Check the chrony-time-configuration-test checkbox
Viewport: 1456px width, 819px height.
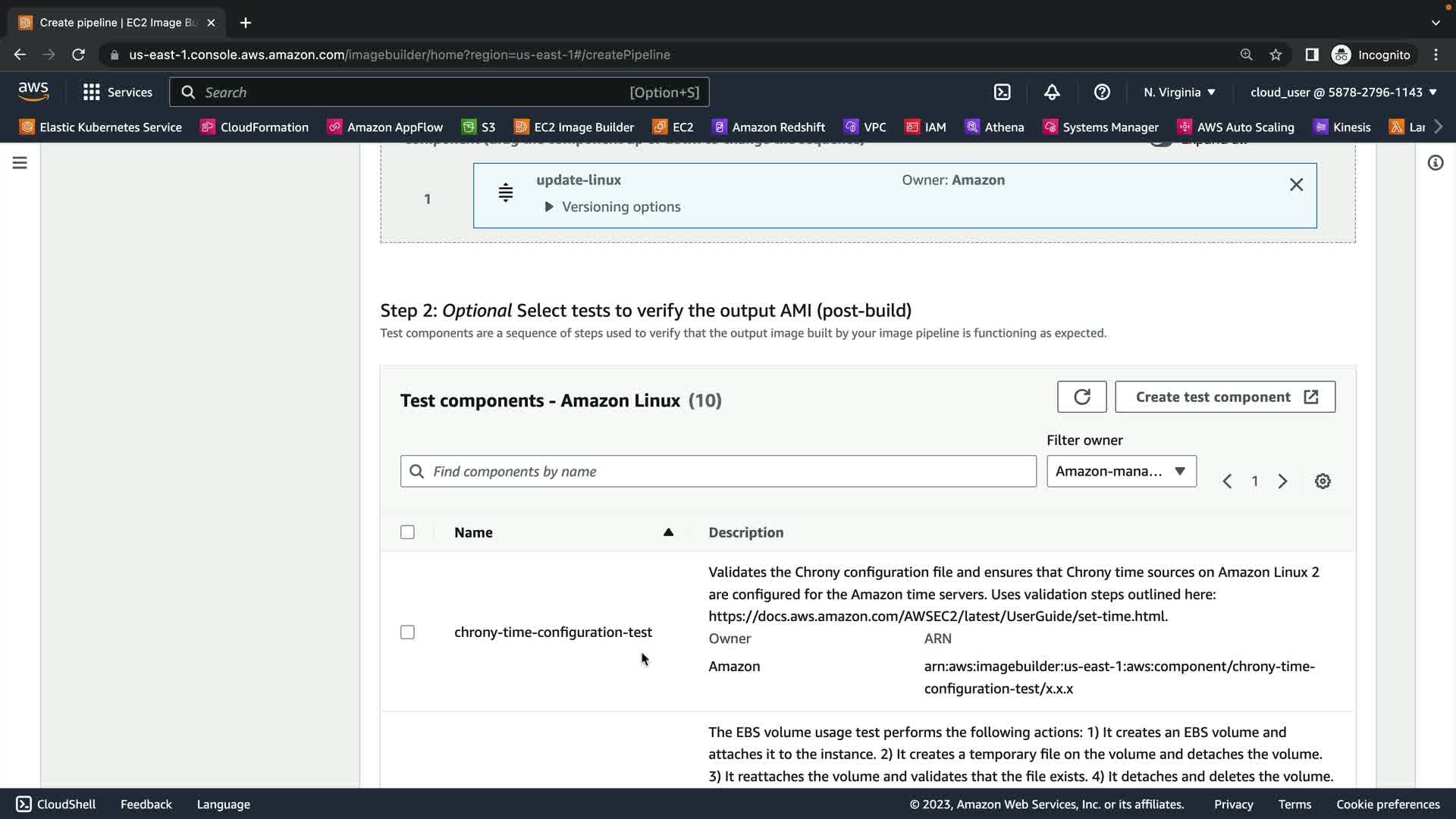pos(407,632)
